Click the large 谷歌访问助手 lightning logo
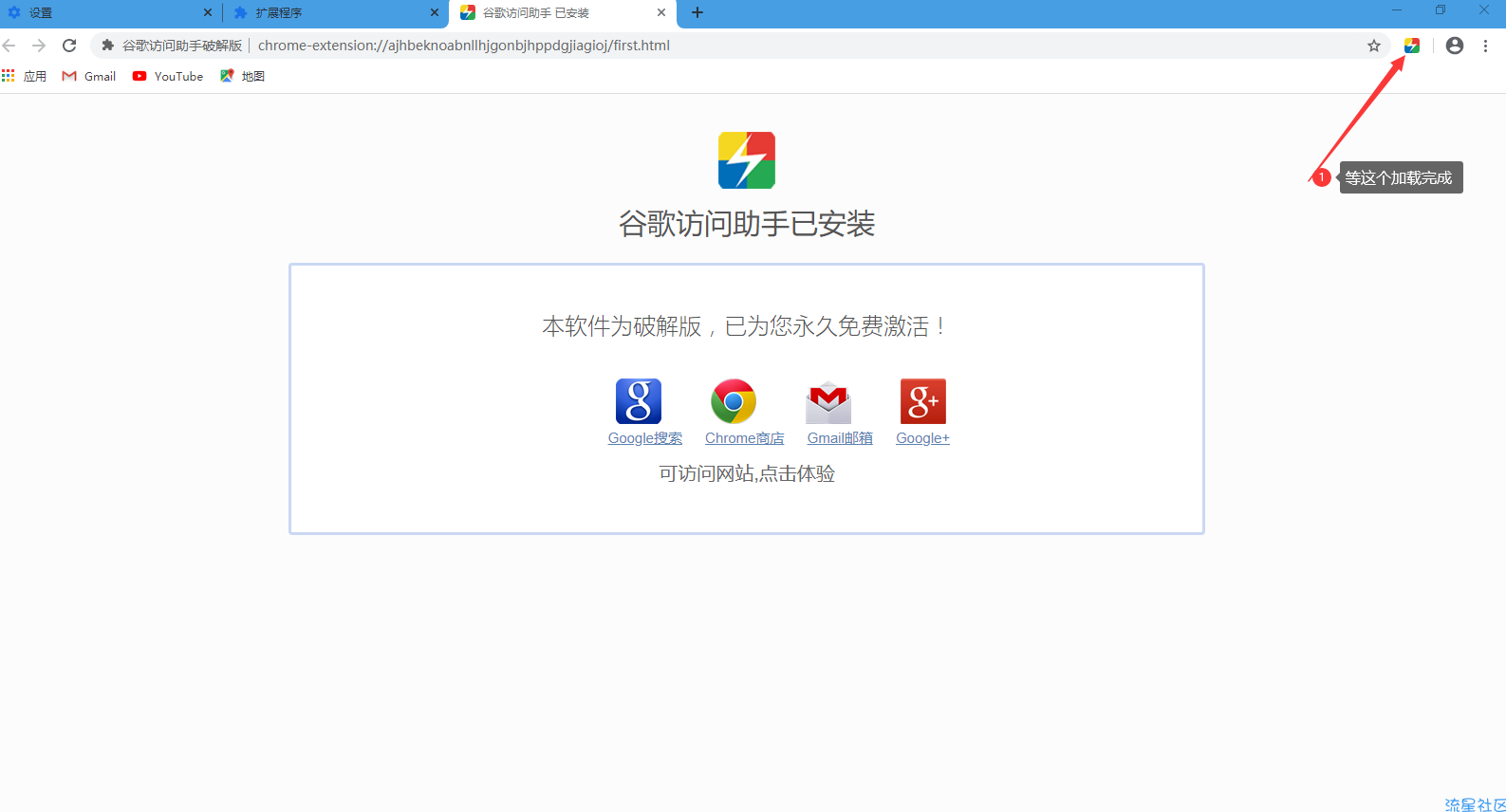Viewport: 1506px width, 812px height. (747, 160)
